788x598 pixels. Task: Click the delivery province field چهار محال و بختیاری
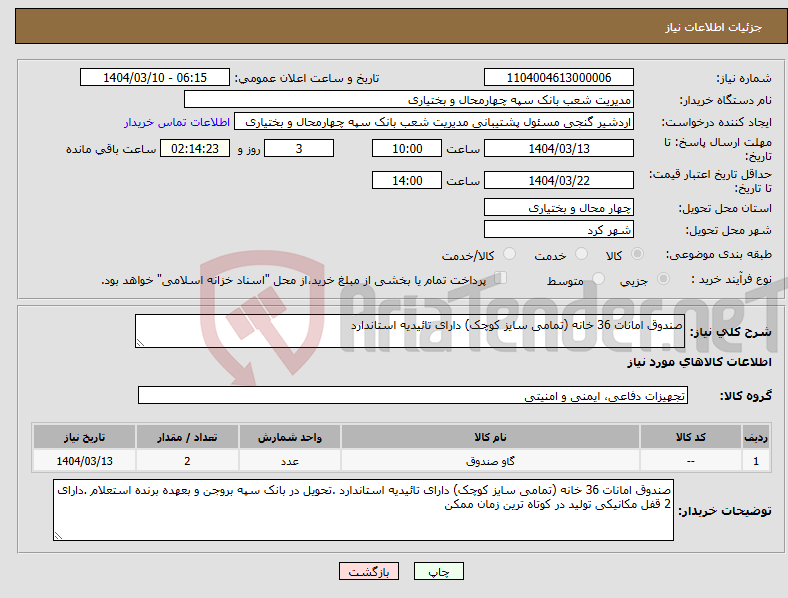coord(558,208)
